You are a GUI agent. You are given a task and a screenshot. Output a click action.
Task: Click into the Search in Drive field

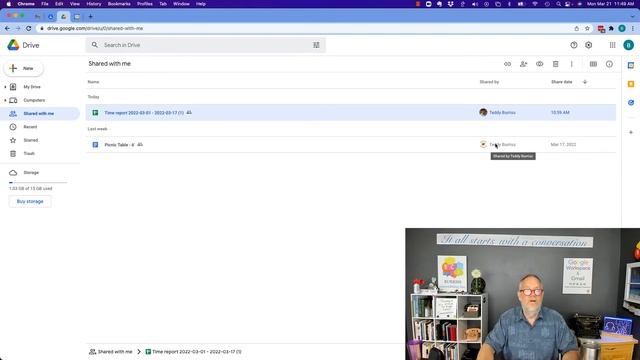pyautogui.click(x=205, y=45)
